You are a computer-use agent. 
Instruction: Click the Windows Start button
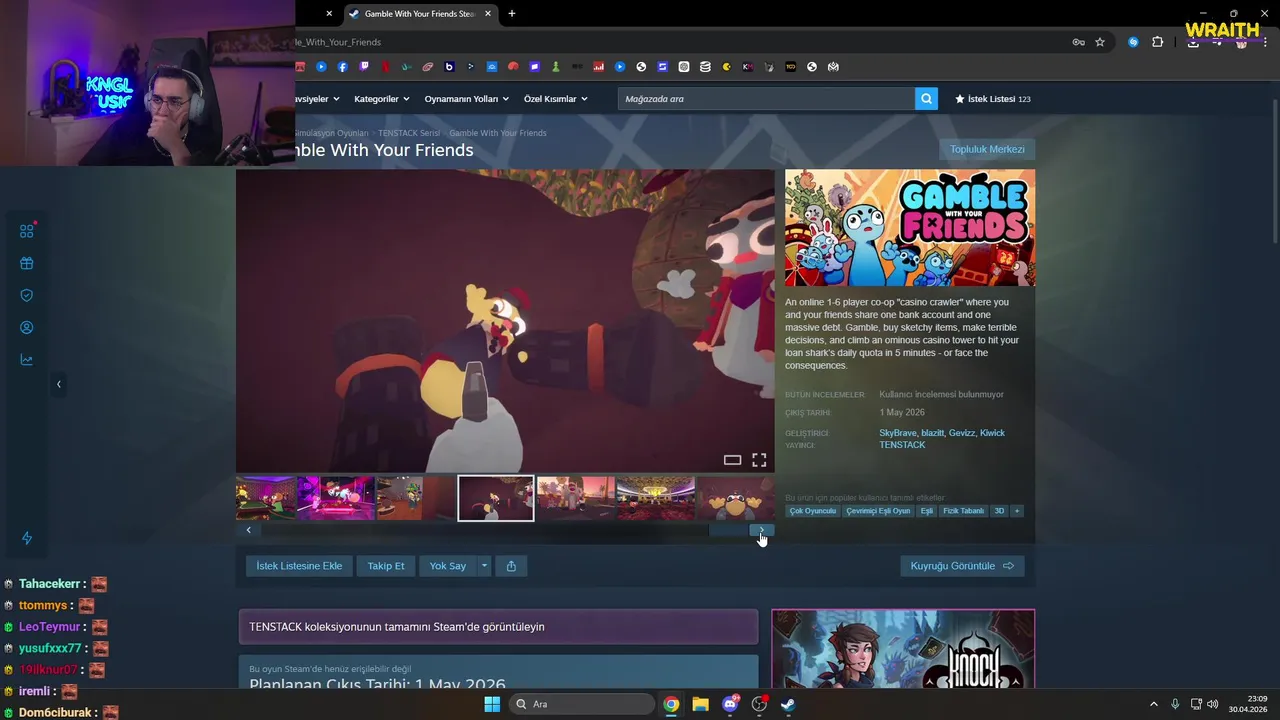[492, 704]
